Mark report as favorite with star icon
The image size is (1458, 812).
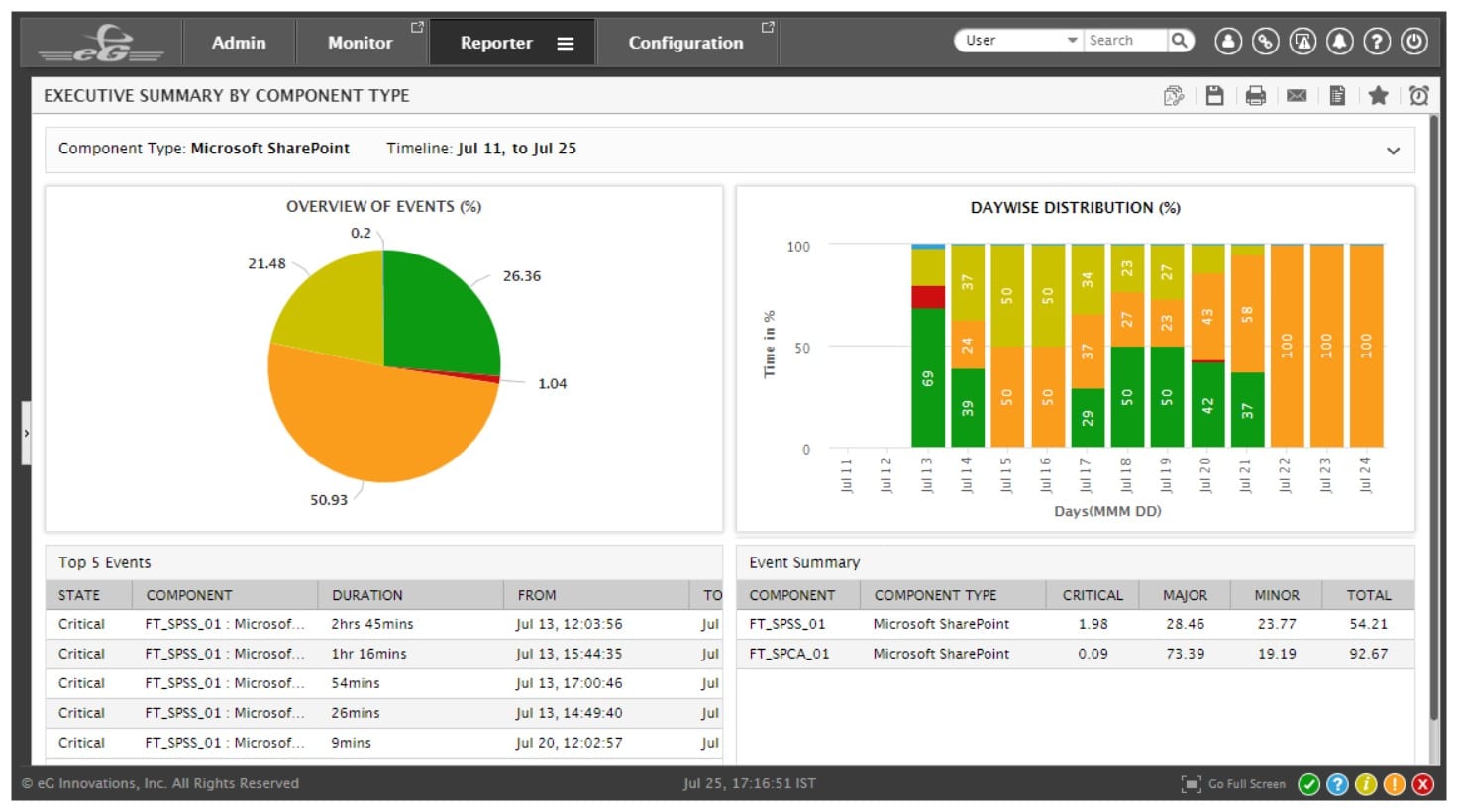(x=1379, y=95)
